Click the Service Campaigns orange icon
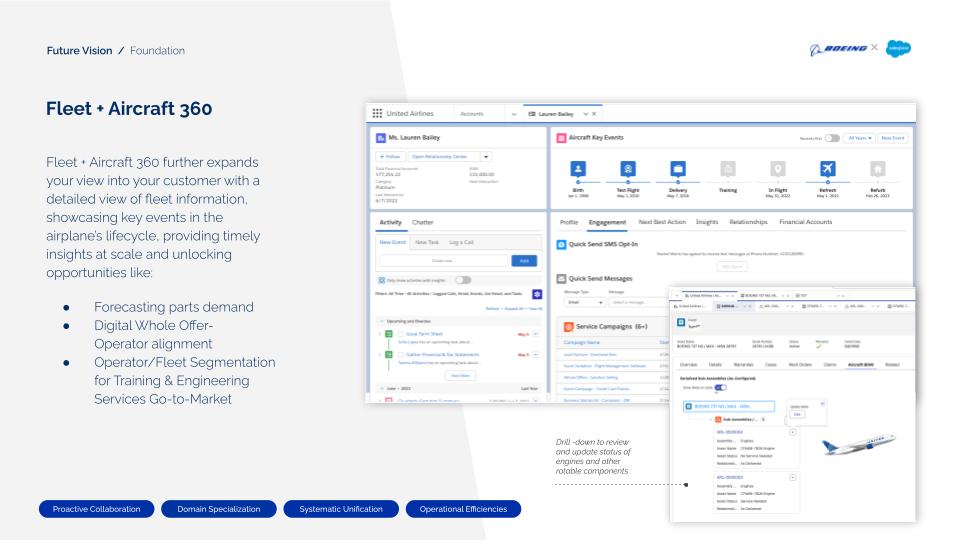This screenshot has width=960, height=540. [568, 327]
